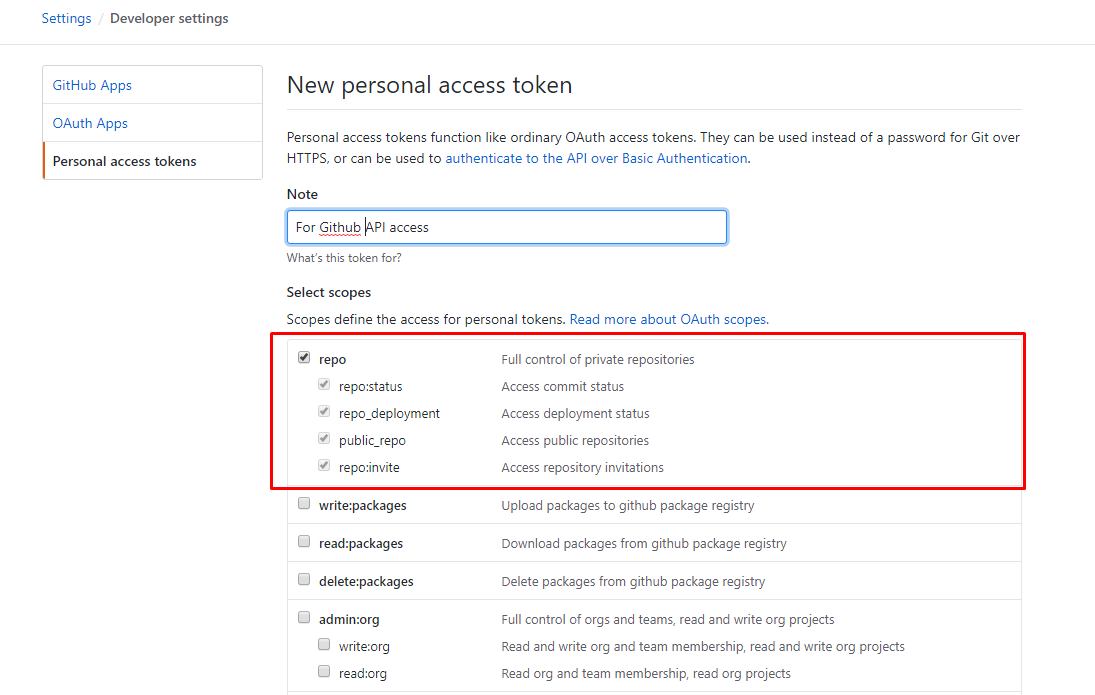Image resolution: width=1095 pixels, height=695 pixels.
Task: Enable the read:packages scope
Action: pyautogui.click(x=304, y=542)
